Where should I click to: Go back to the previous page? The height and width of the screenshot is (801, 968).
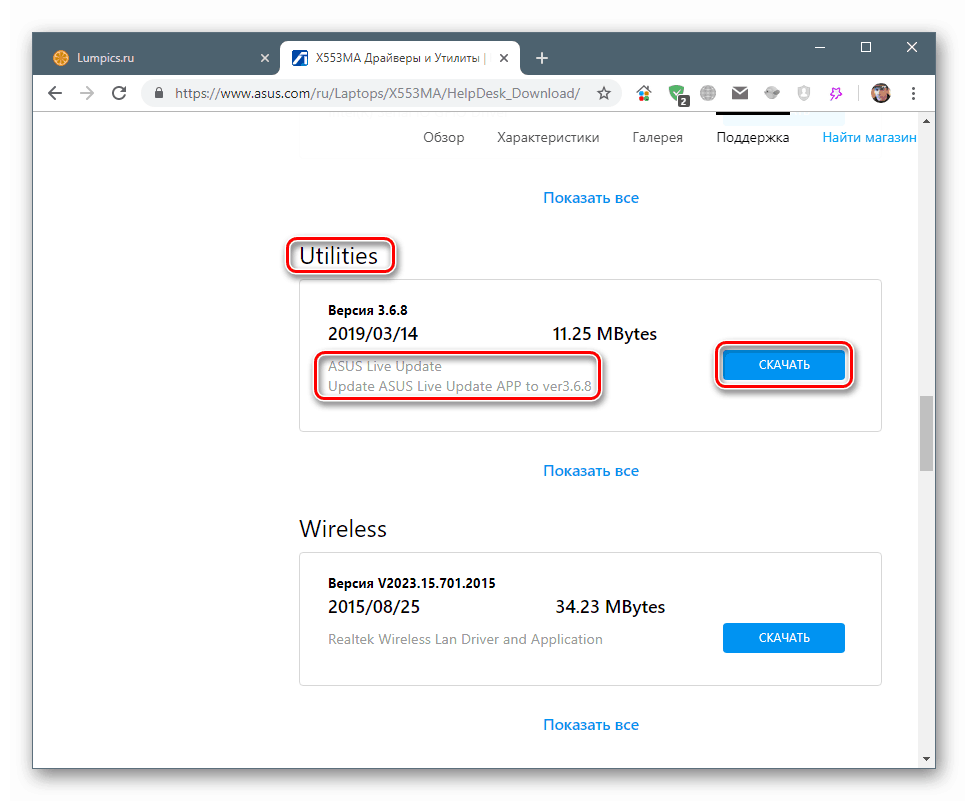pyautogui.click(x=55, y=92)
